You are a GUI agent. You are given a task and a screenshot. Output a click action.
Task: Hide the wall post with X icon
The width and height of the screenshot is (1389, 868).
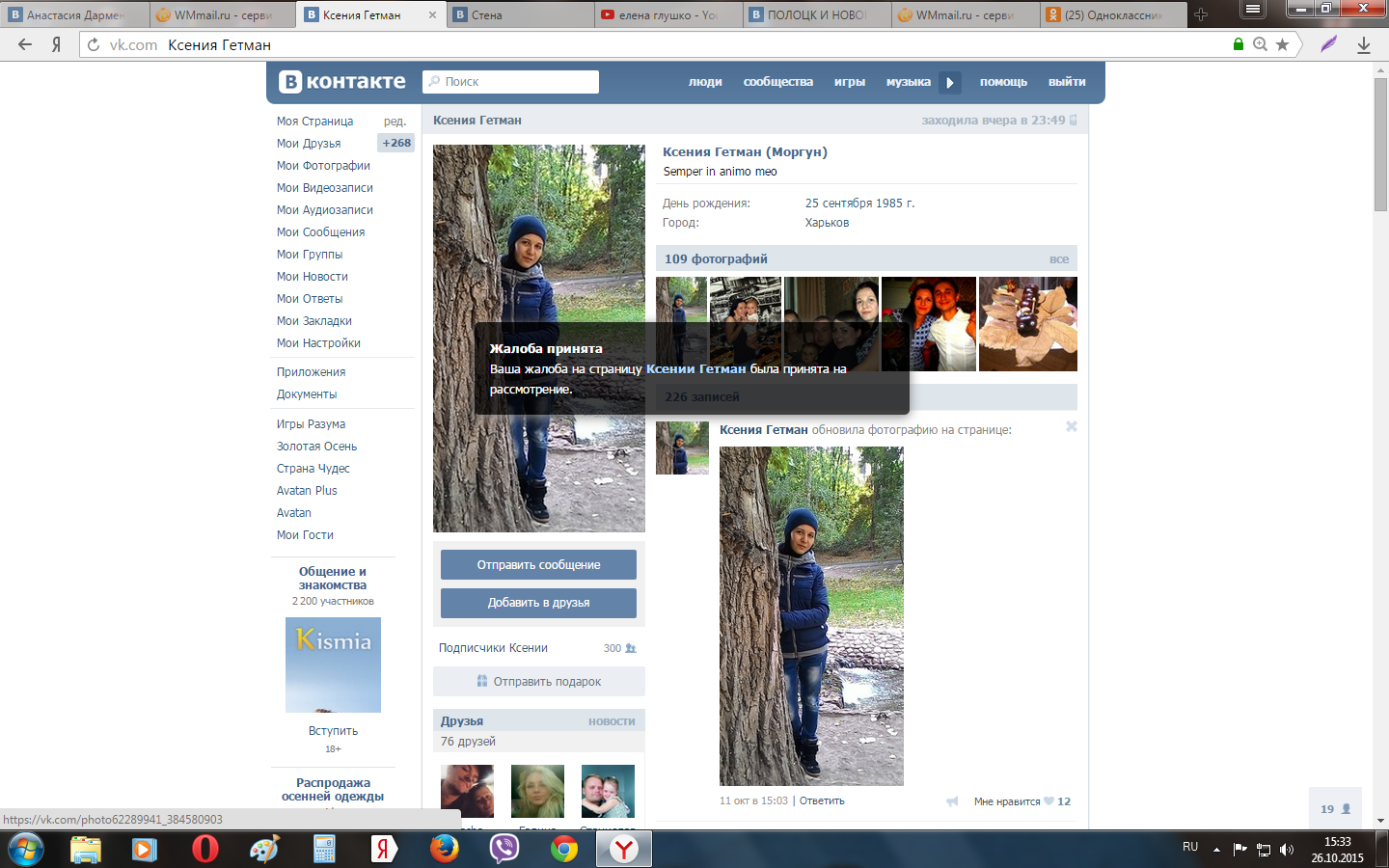(x=1071, y=426)
